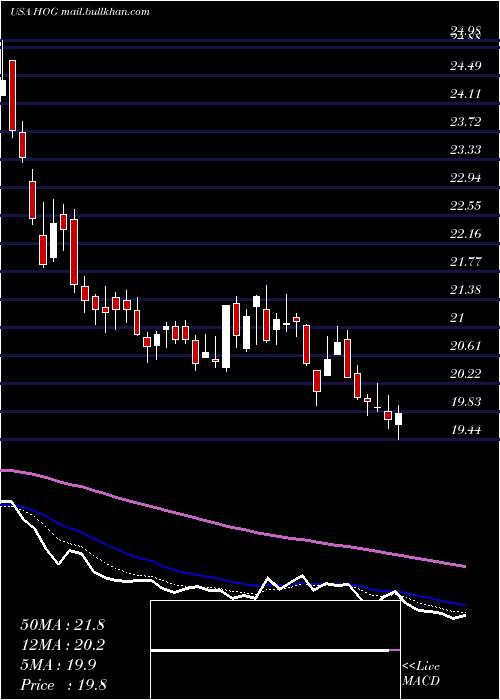Select the 20.22 price axis label
Screen dimensions: 500x700
[465, 374]
